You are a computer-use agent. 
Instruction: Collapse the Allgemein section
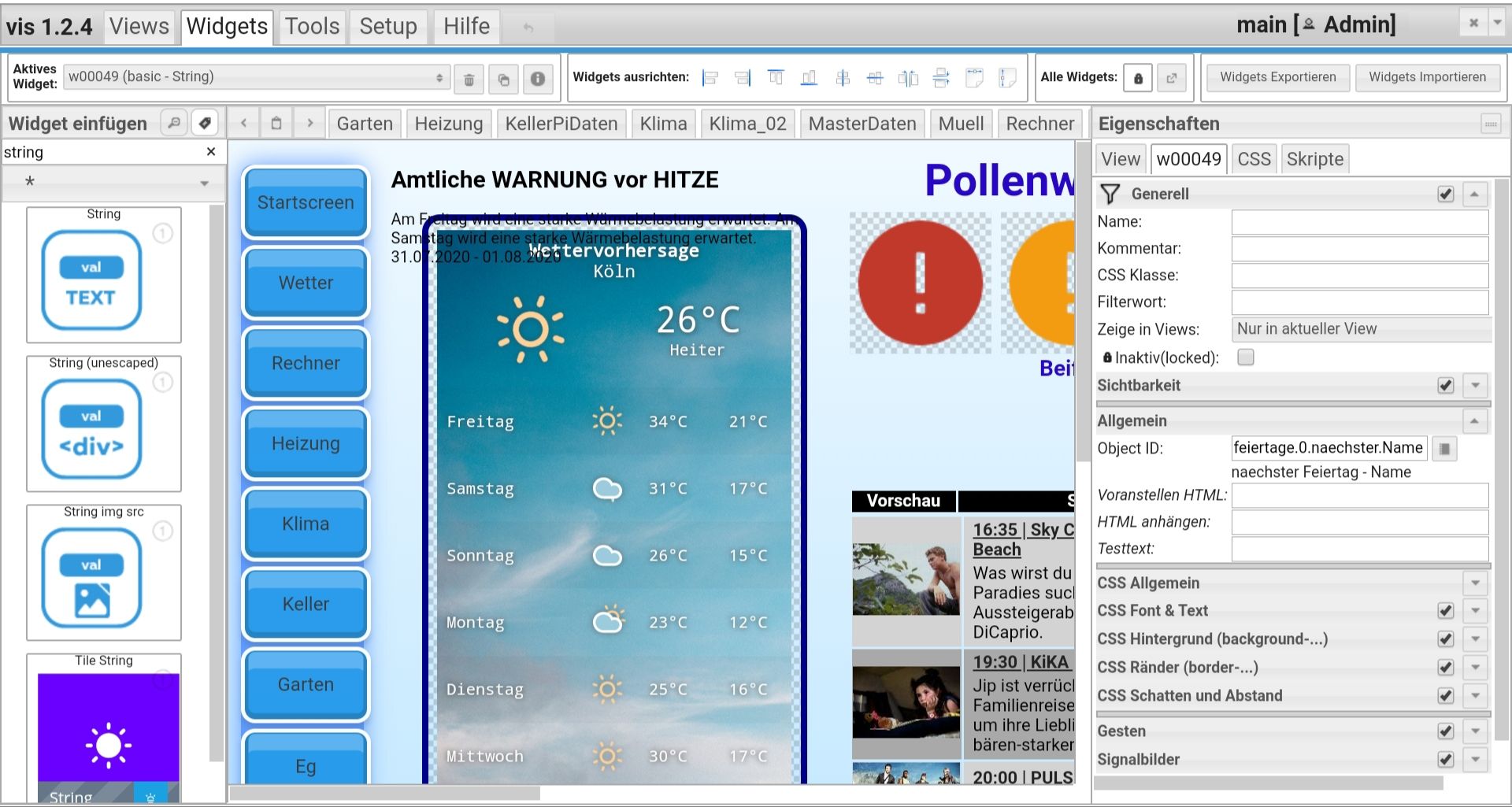(x=1475, y=420)
